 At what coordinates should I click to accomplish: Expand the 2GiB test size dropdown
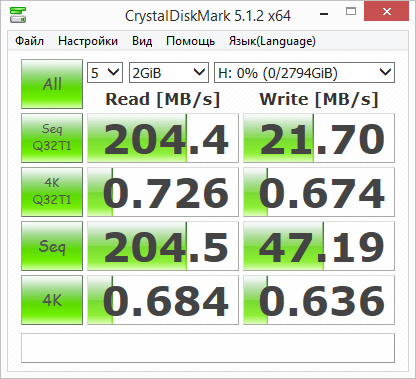[x=169, y=72]
